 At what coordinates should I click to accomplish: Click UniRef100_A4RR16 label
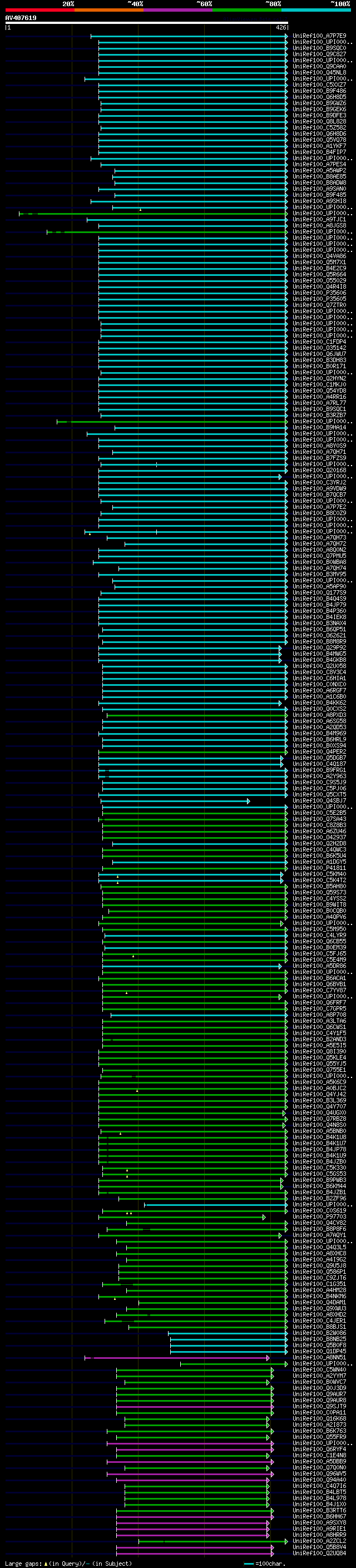tap(319, 397)
